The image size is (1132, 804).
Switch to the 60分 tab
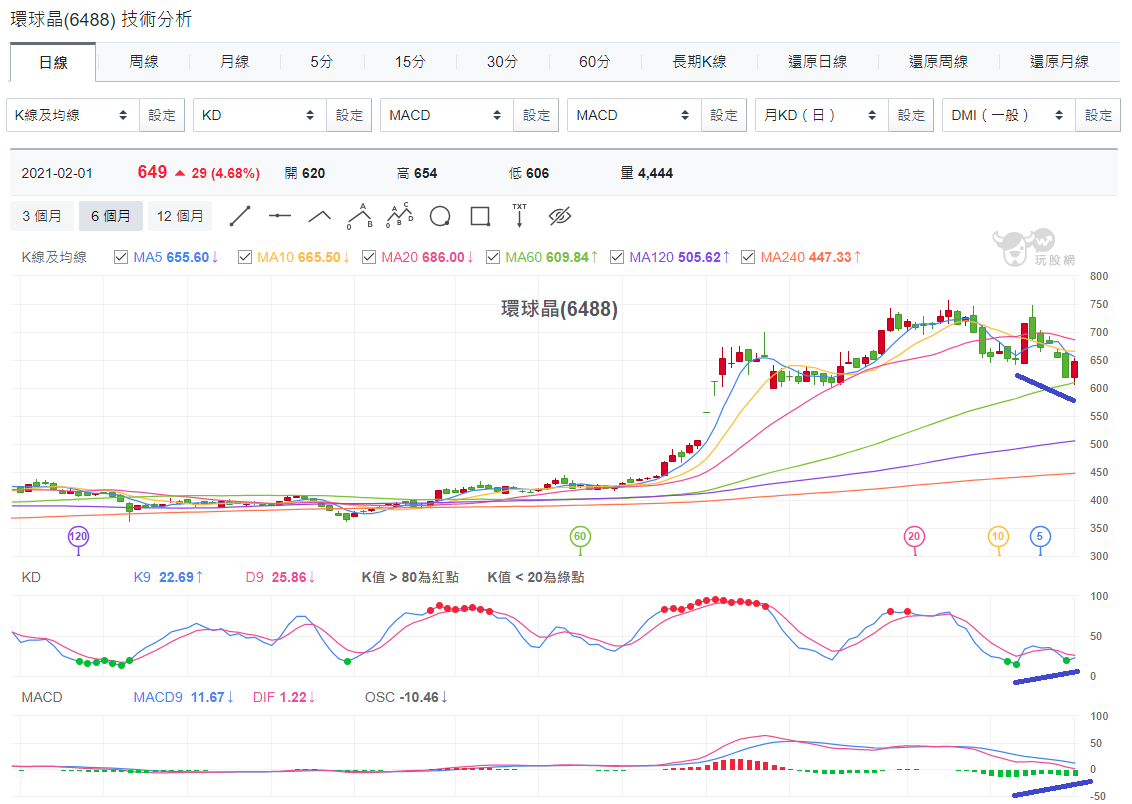coord(595,62)
